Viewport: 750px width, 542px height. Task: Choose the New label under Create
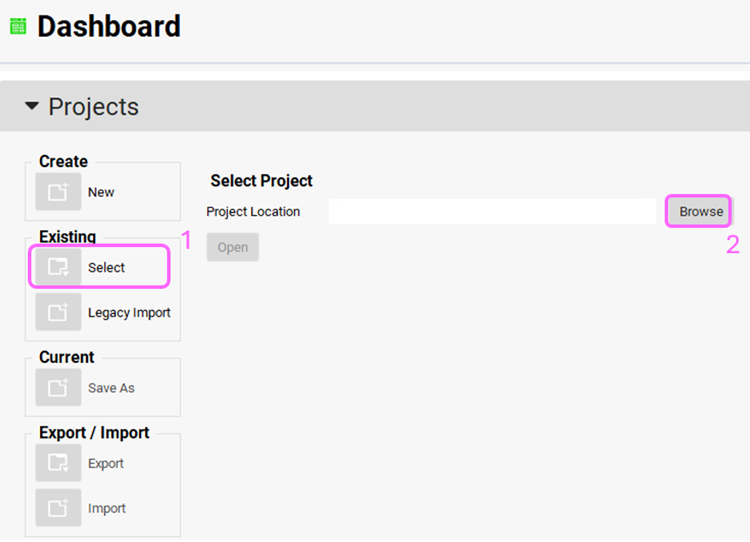[x=101, y=192]
